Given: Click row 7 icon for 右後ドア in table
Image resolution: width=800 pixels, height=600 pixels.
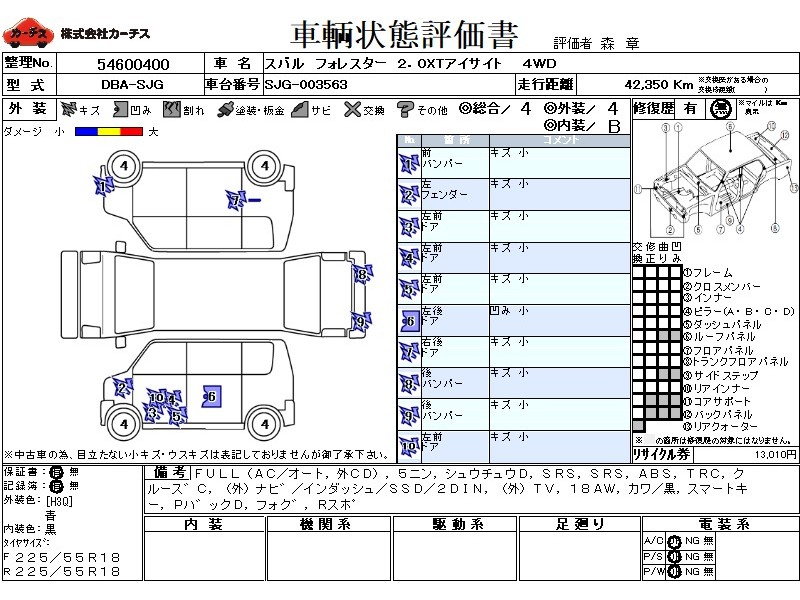Looking at the screenshot, I should 409,352.
